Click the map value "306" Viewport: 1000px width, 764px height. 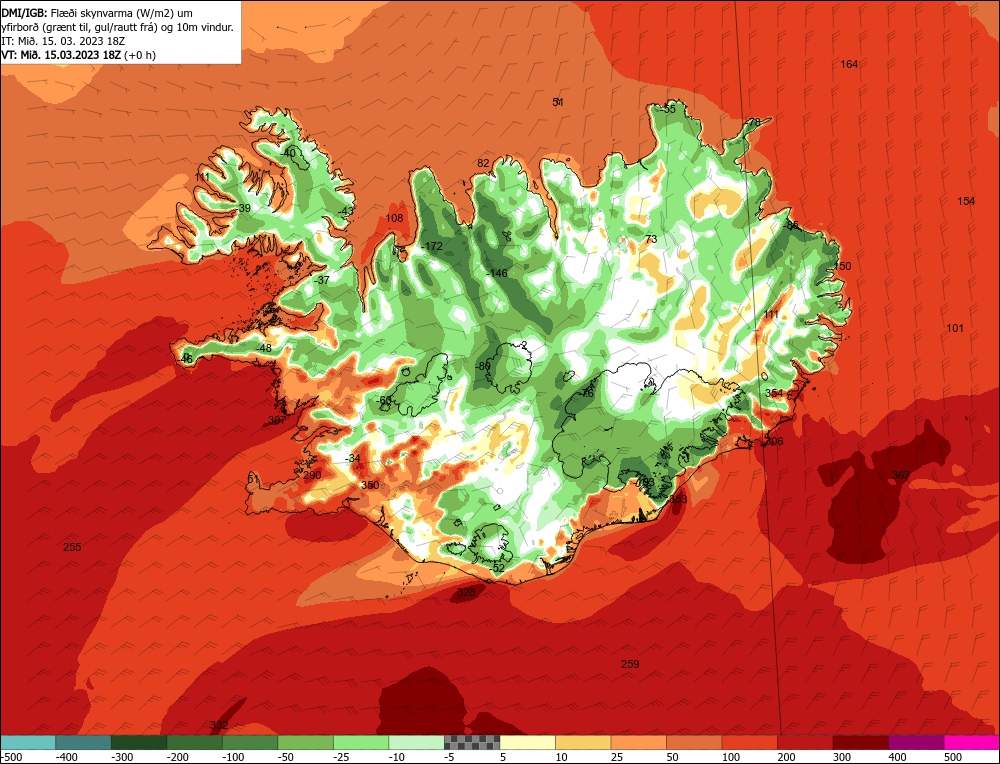(x=774, y=441)
